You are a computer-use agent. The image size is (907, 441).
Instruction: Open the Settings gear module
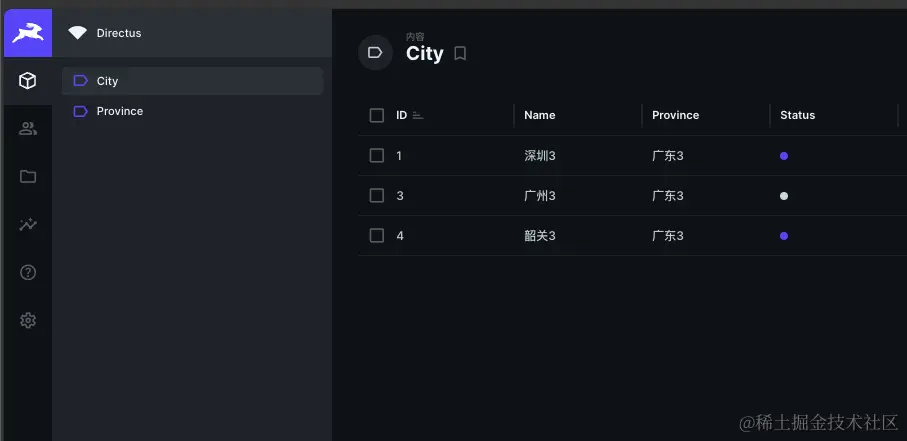[28, 320]
